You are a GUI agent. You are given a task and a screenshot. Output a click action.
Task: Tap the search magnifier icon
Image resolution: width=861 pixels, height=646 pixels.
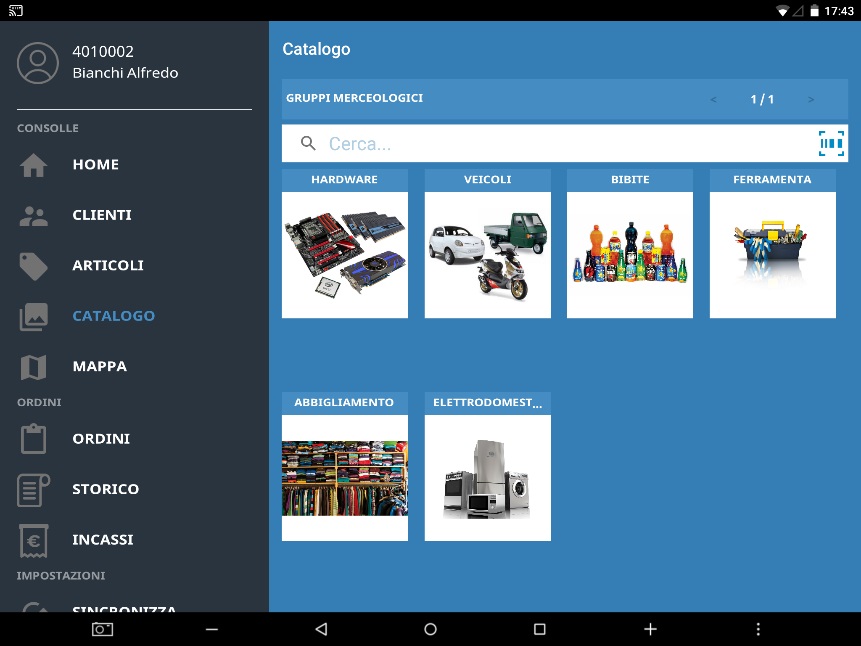click(x=308, y=143)
